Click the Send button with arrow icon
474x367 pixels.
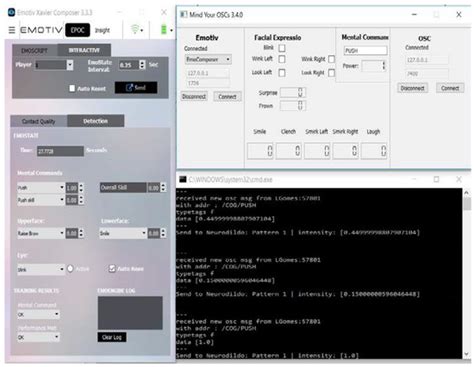click(x=136, y=88)
